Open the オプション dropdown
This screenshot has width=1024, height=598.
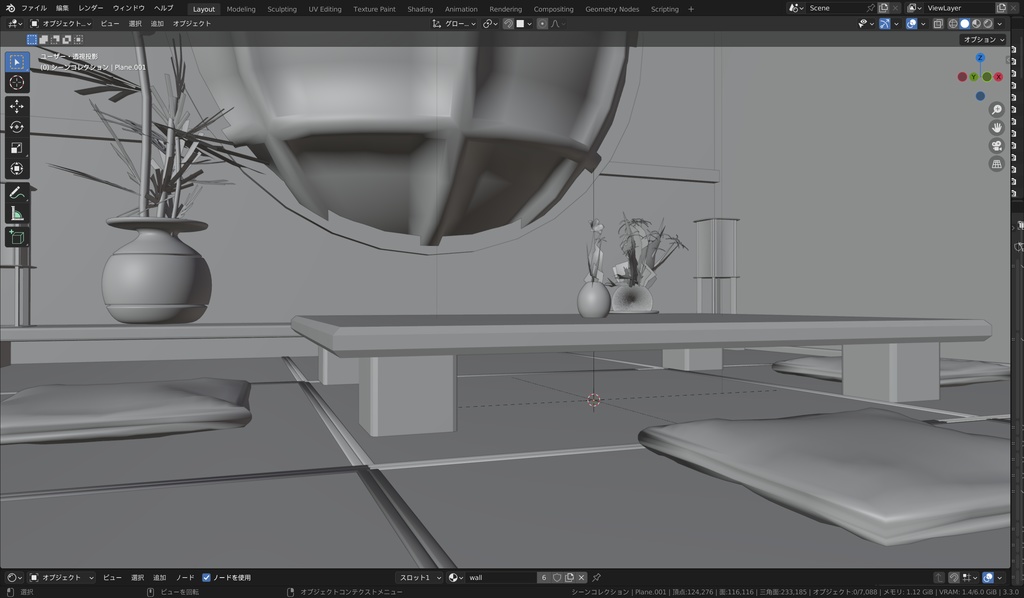pos(984,40)
